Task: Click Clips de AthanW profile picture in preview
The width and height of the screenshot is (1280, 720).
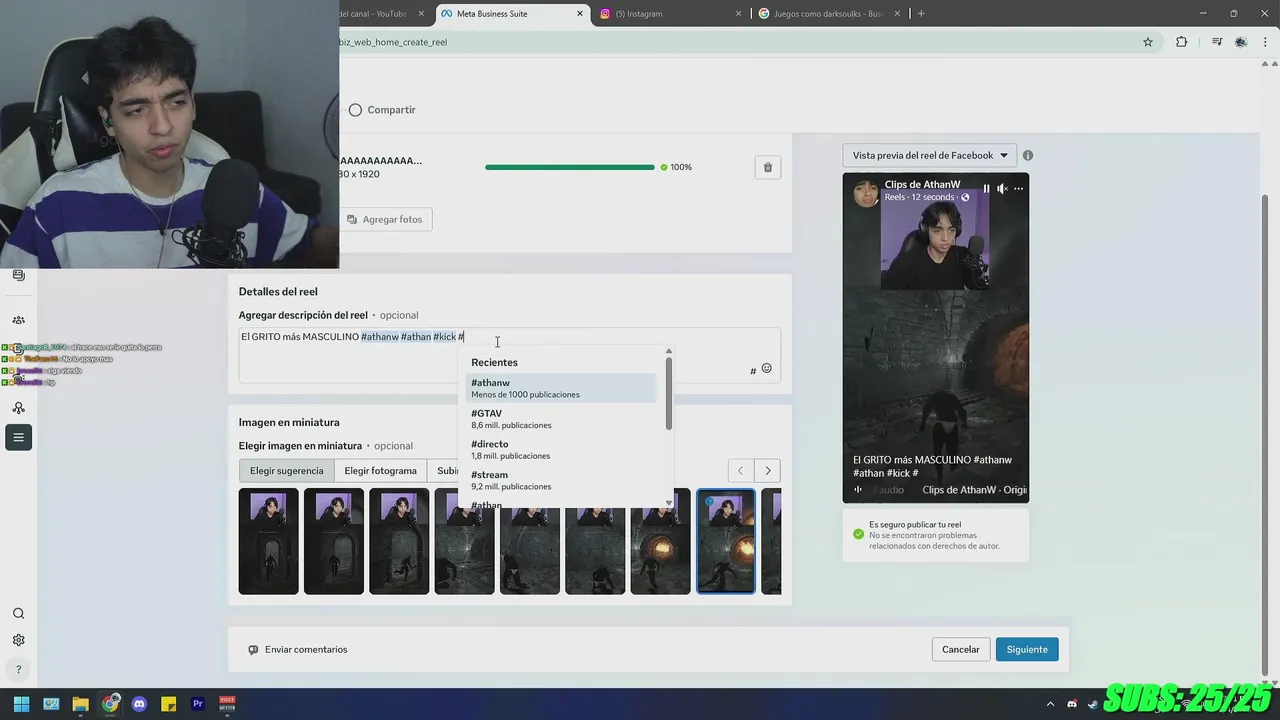Action: click(866, 194)
